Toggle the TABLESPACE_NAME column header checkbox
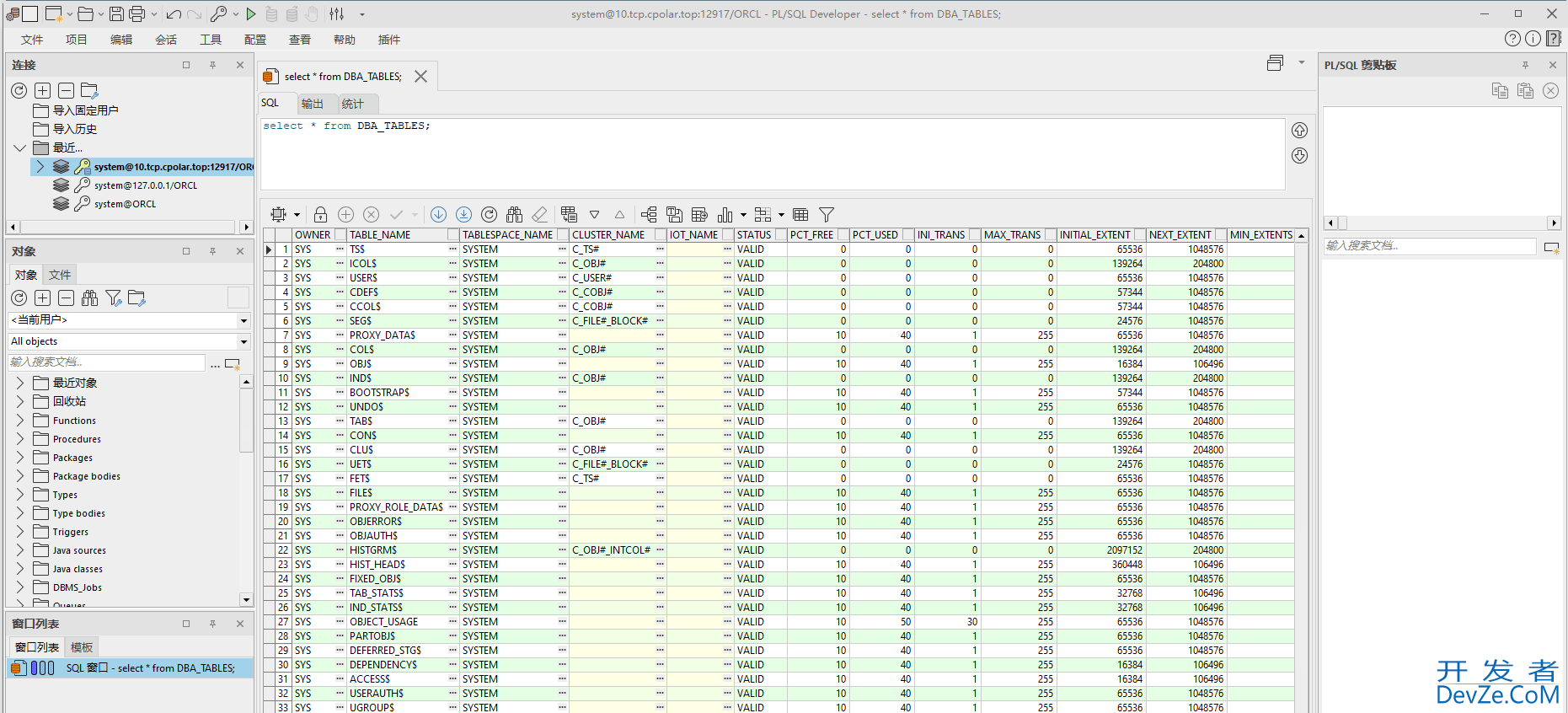Image resolution: width=1568 pixels, height=713 pixels. click(563, 235)
